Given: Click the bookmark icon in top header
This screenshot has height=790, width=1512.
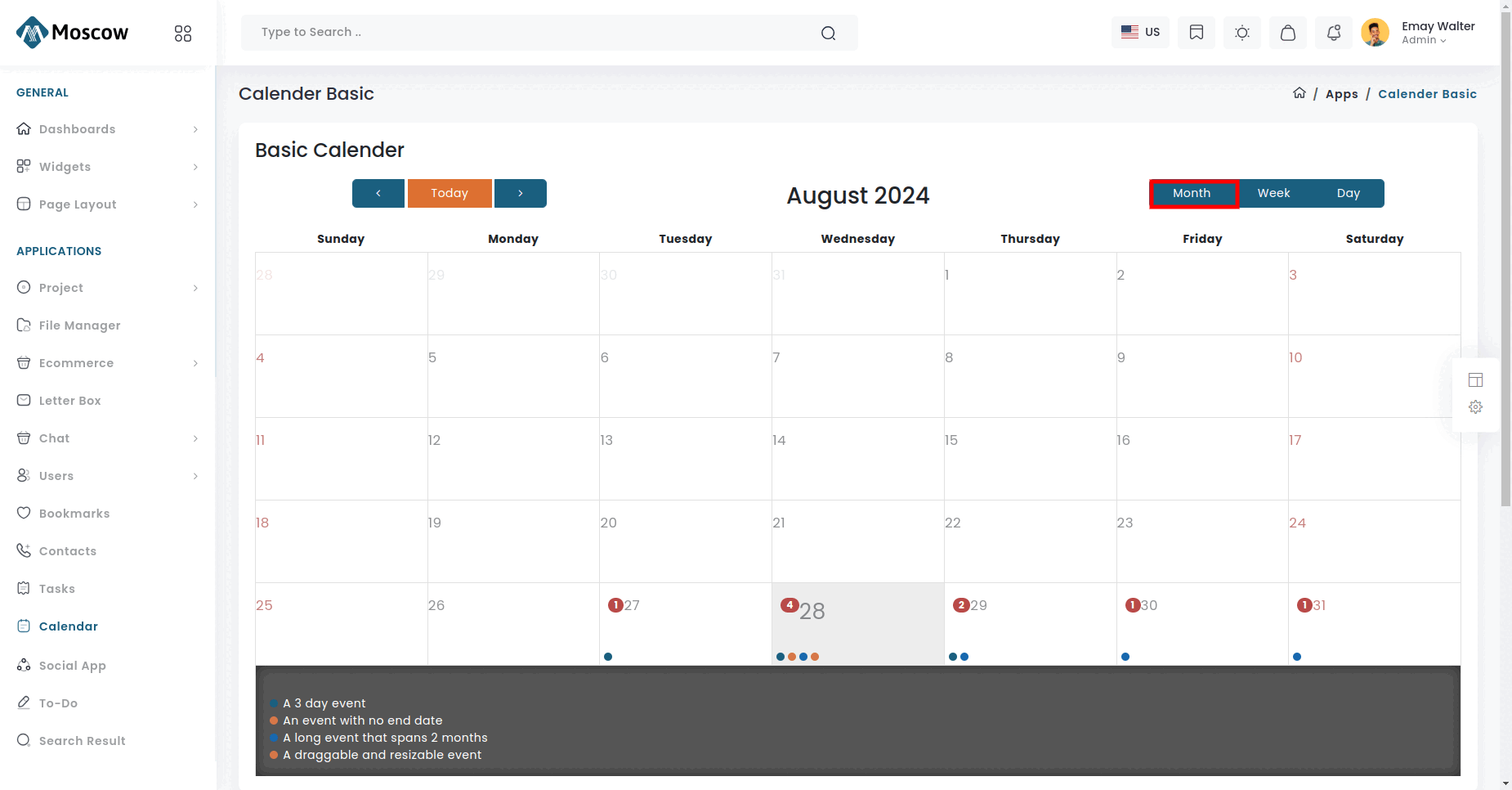Looking at the screenshot, I should (x=1196, y=33).
